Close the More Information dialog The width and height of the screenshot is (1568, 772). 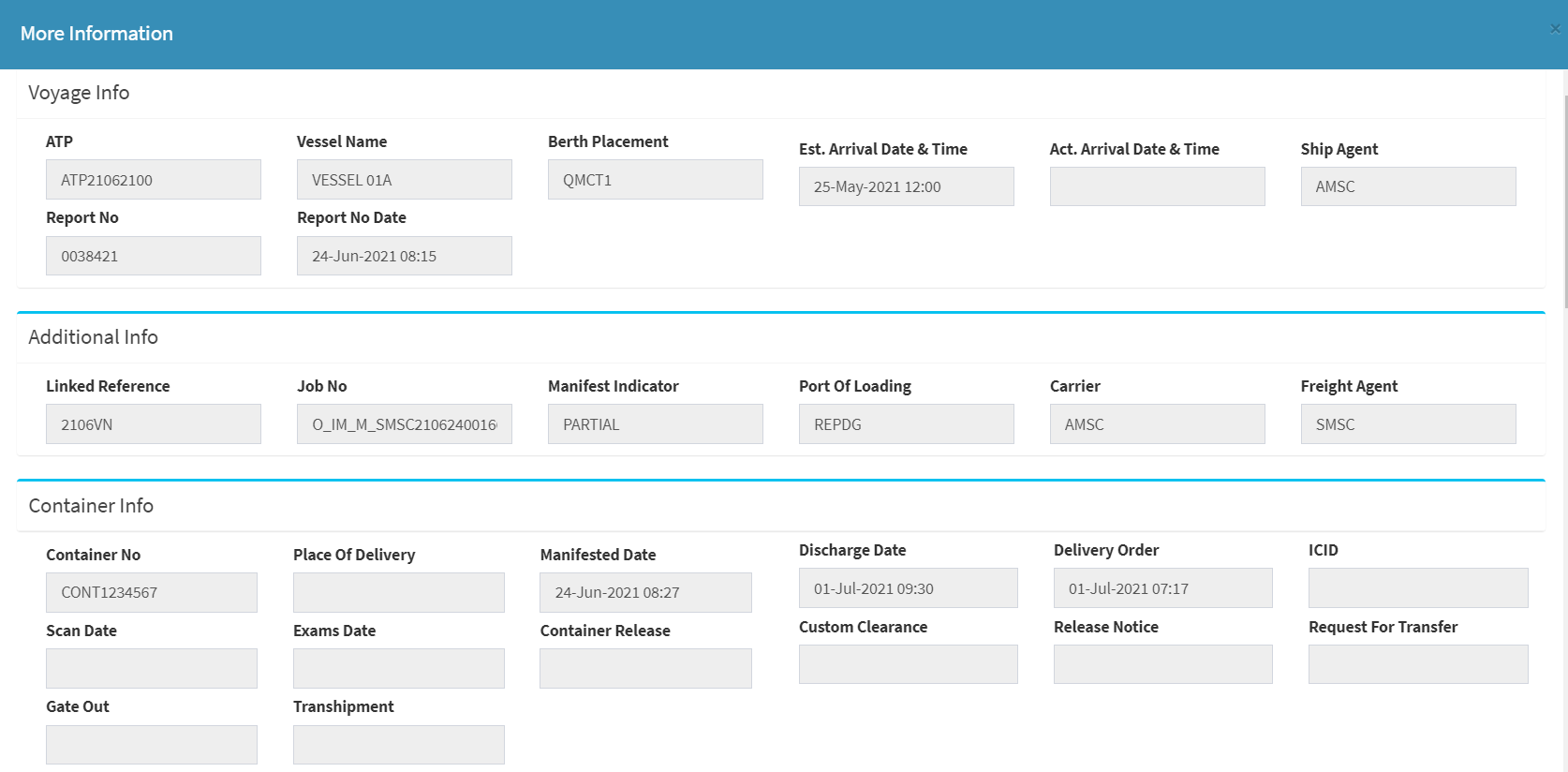pyautogui.click(x=1555, y=28)
